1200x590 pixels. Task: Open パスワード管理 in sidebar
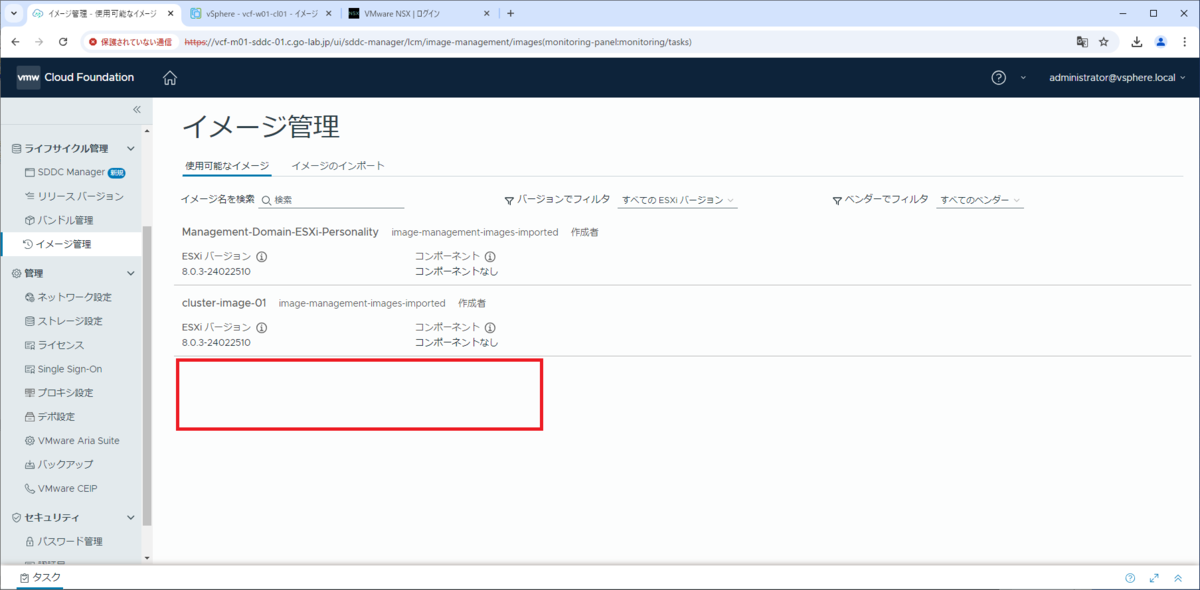(x=62, y=542)
